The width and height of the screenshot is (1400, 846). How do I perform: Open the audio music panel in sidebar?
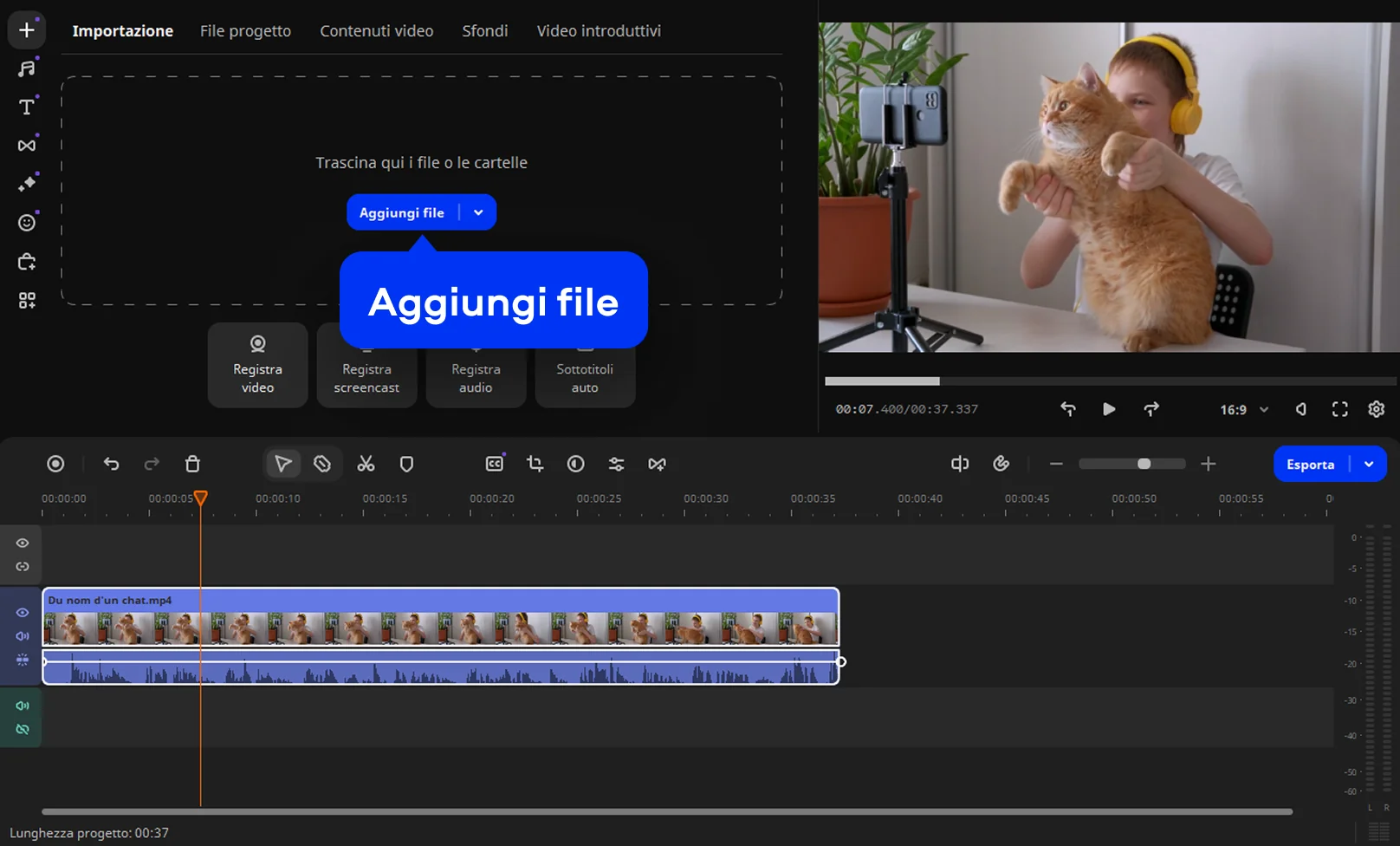point(27,68)
